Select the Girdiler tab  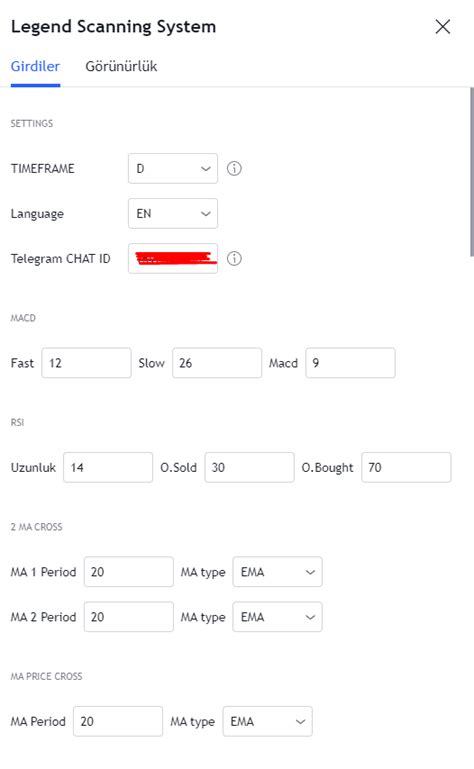click(35, 66)
